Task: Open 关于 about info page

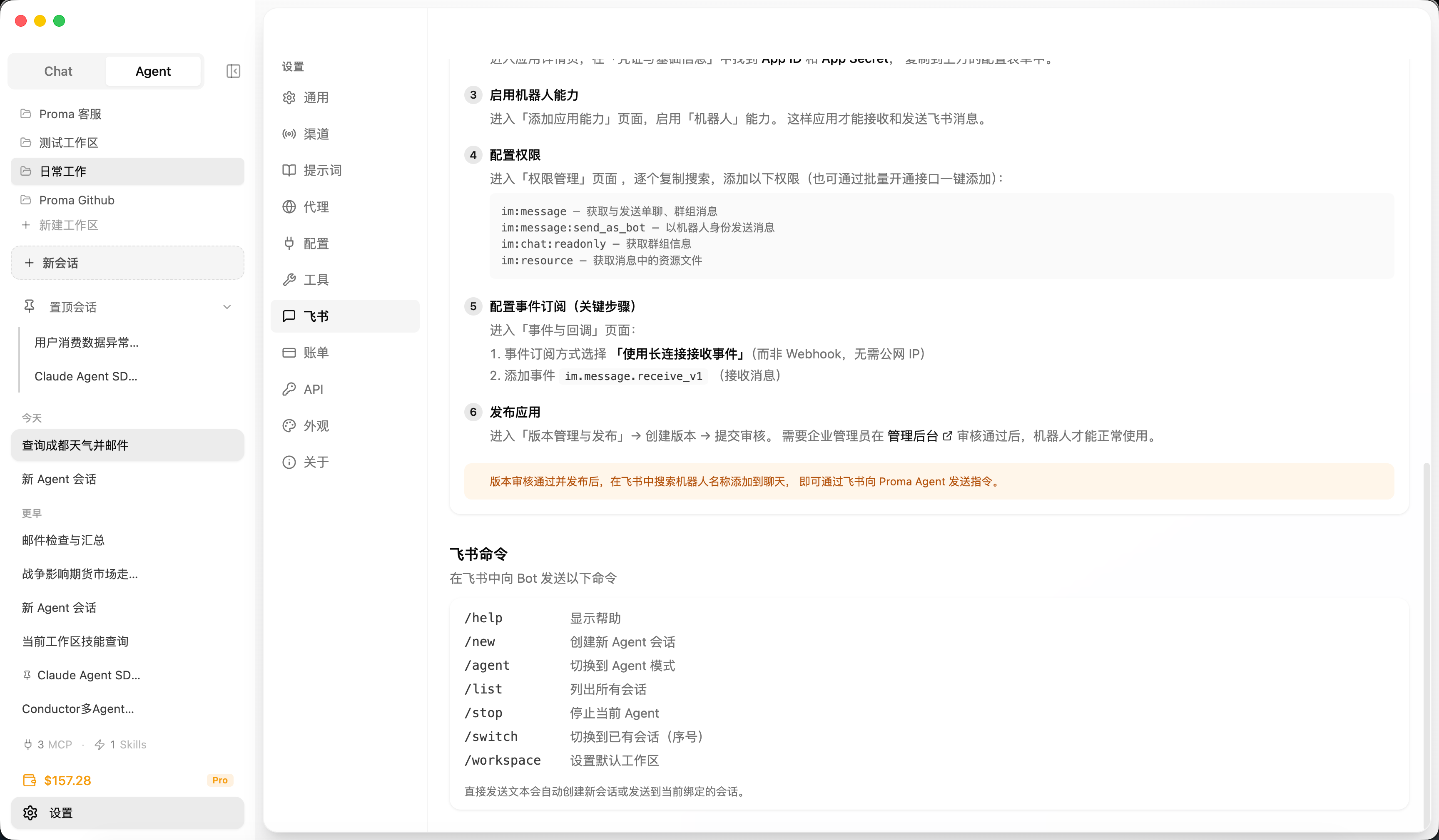Action: [x=315, y=462]
